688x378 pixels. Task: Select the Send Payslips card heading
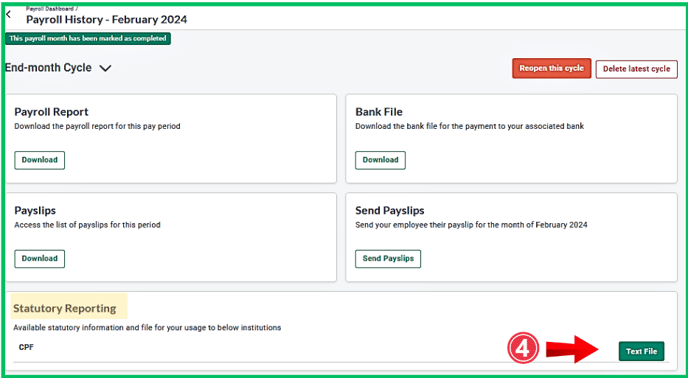click(390, 210)
